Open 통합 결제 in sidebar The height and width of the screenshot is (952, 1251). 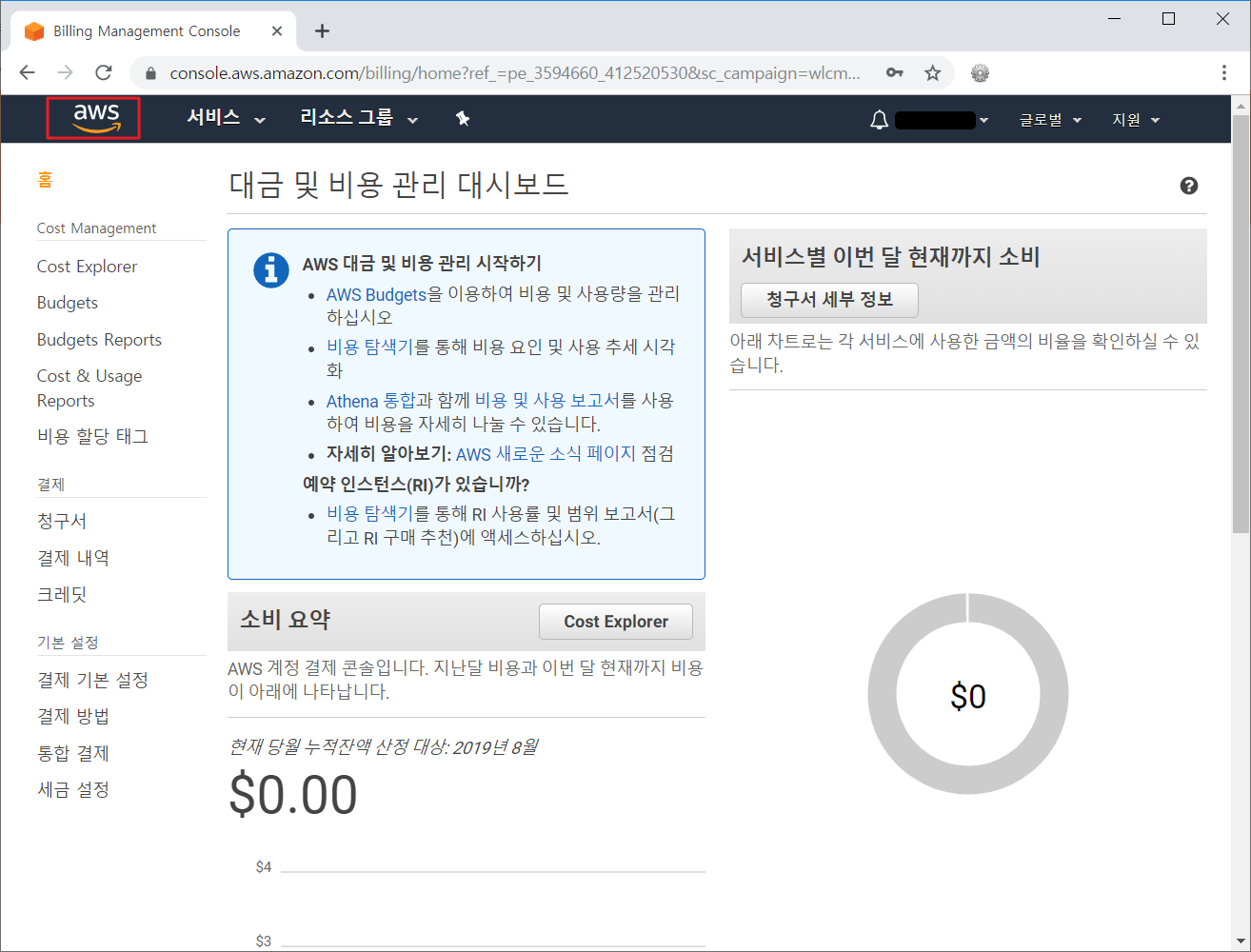pyautogui.click(x=73, y=753)
